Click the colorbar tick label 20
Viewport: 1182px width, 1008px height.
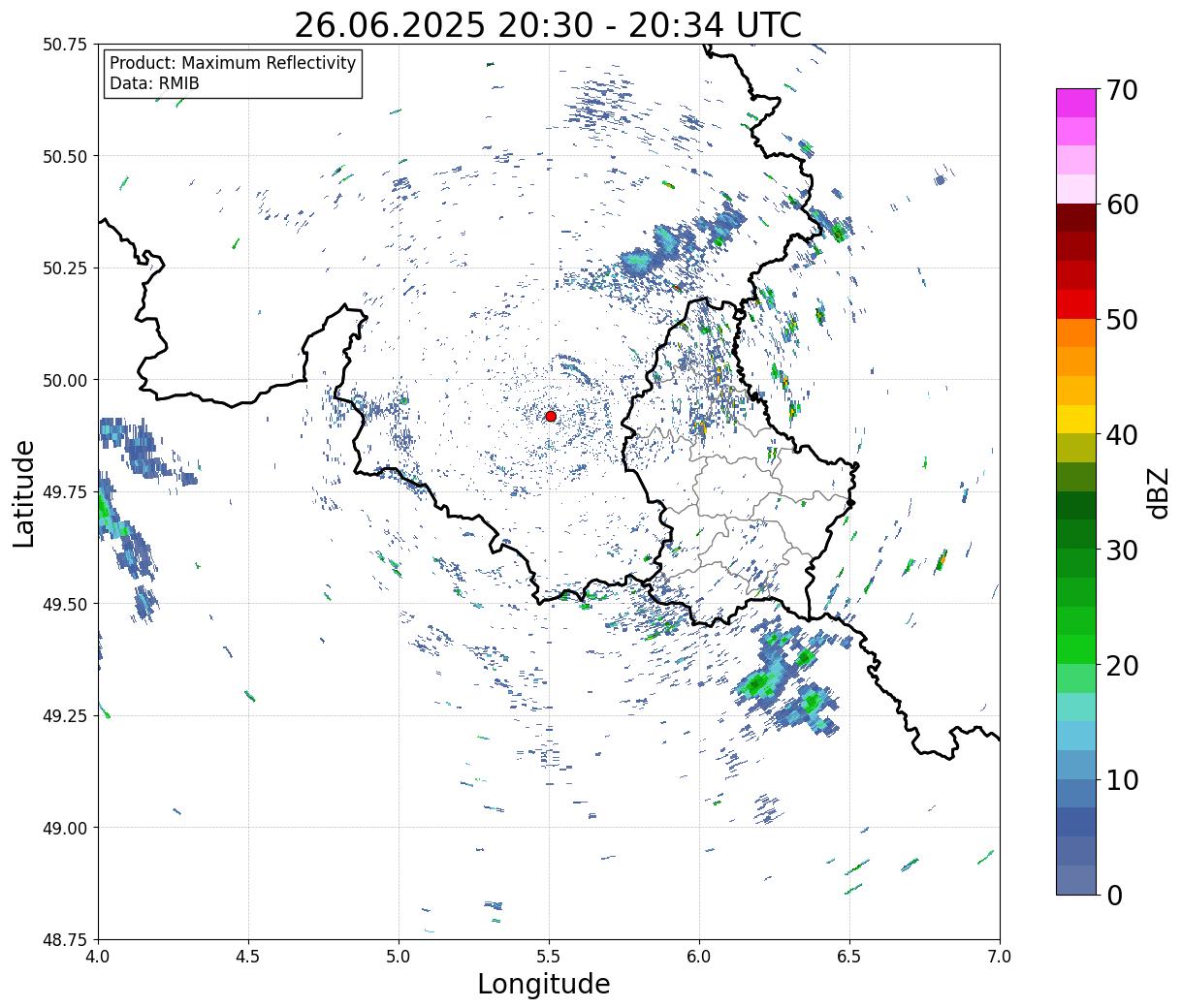pyautogui.click(x=1122, y=665)
